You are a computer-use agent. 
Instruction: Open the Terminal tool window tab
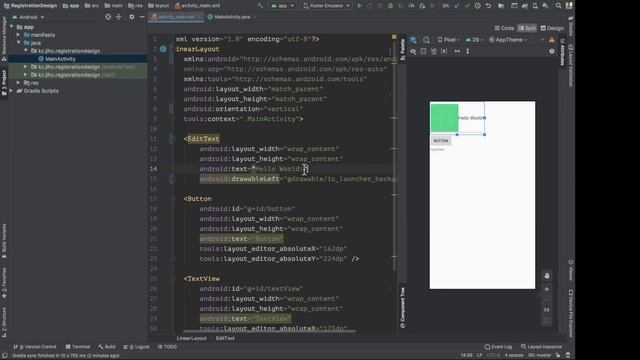[x=78, y=347]
